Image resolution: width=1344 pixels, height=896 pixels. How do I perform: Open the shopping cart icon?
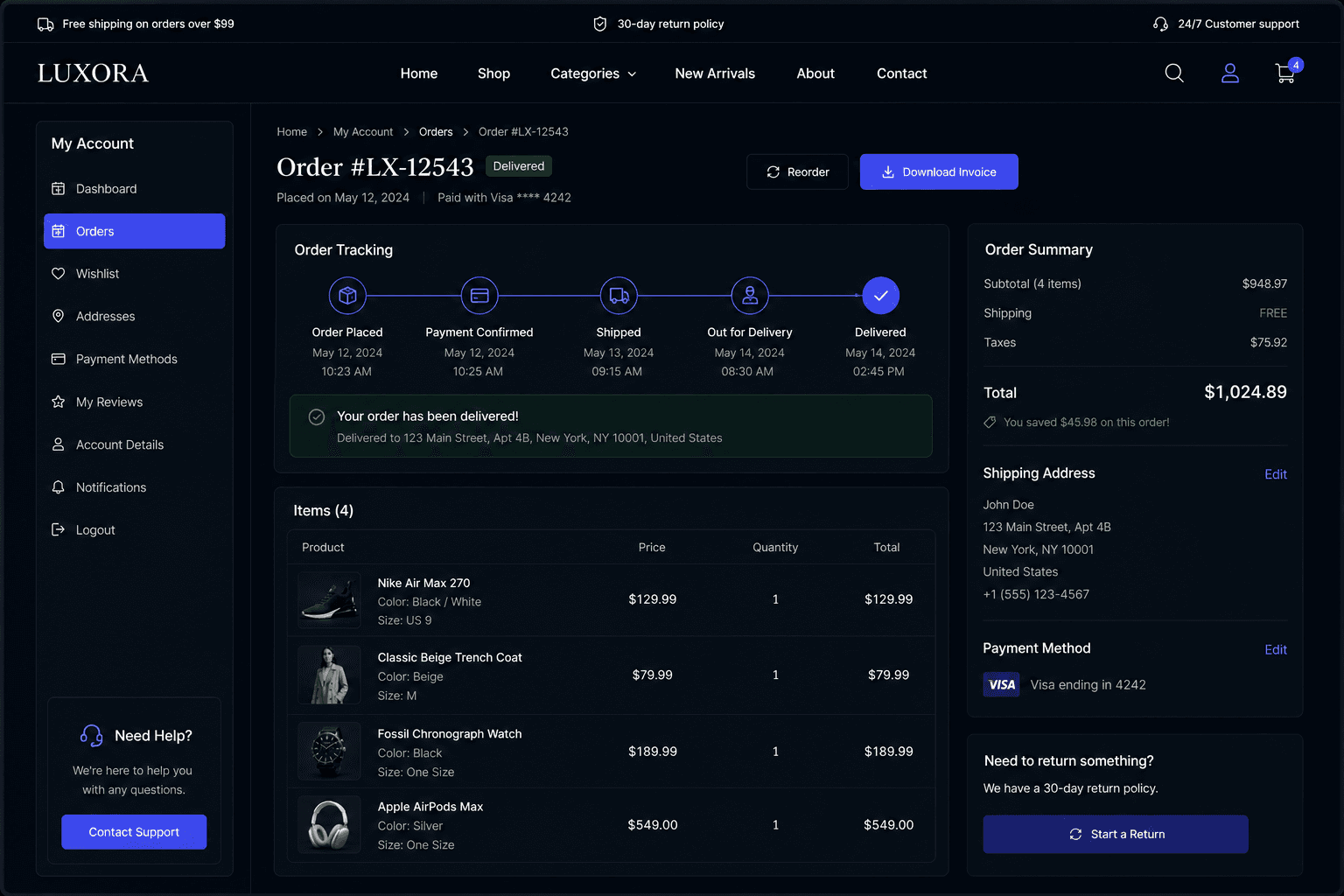coord(1285,73)
